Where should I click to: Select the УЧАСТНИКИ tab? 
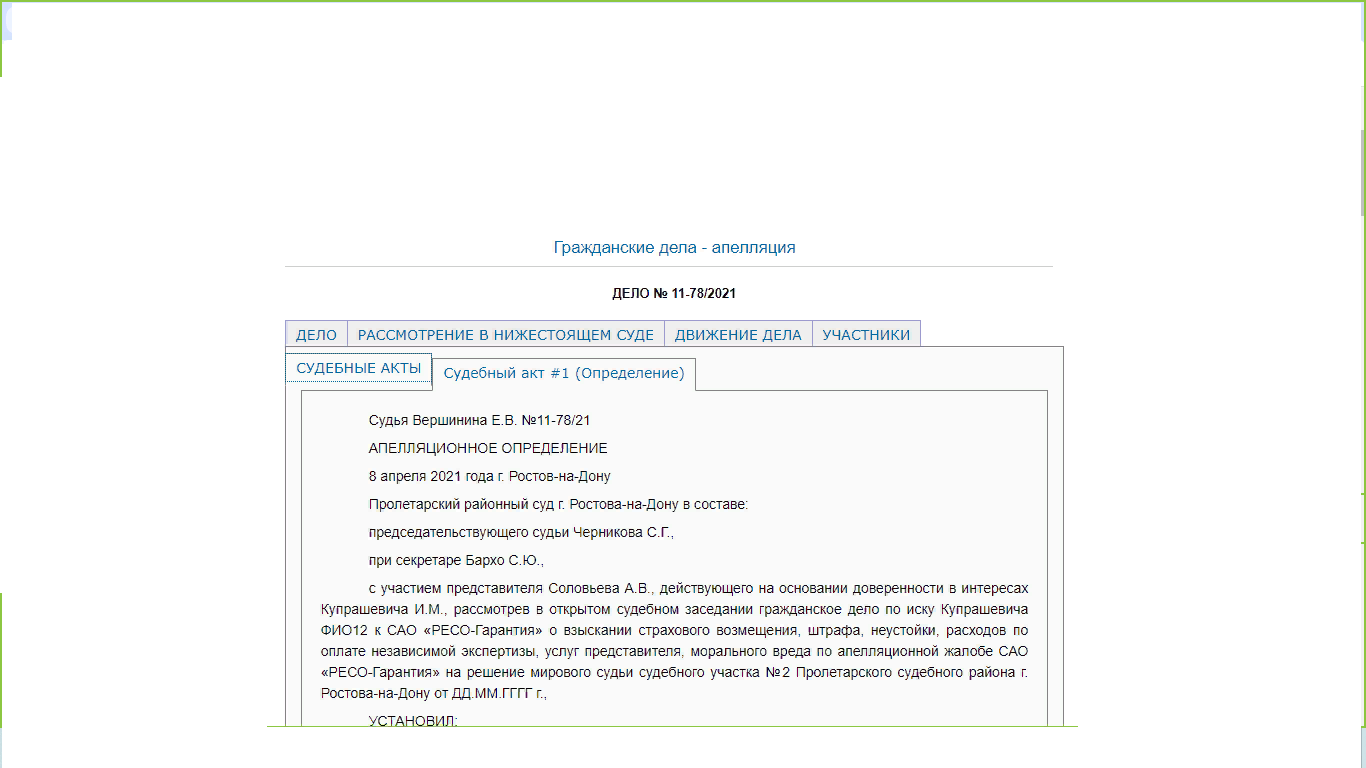(866, 335)
